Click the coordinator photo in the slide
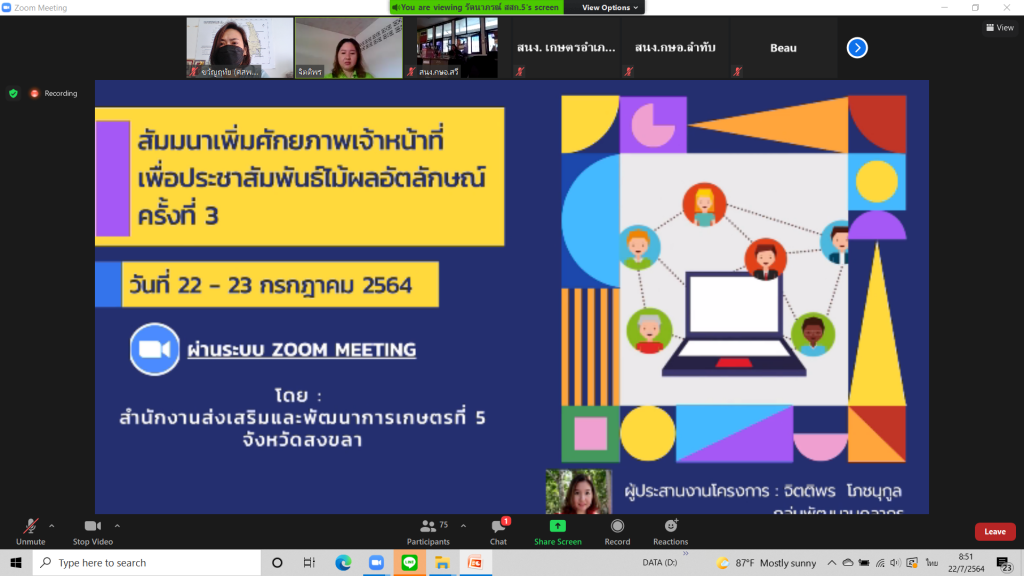The height and width of the screenshot is (576, 1024). click(579, 491)
